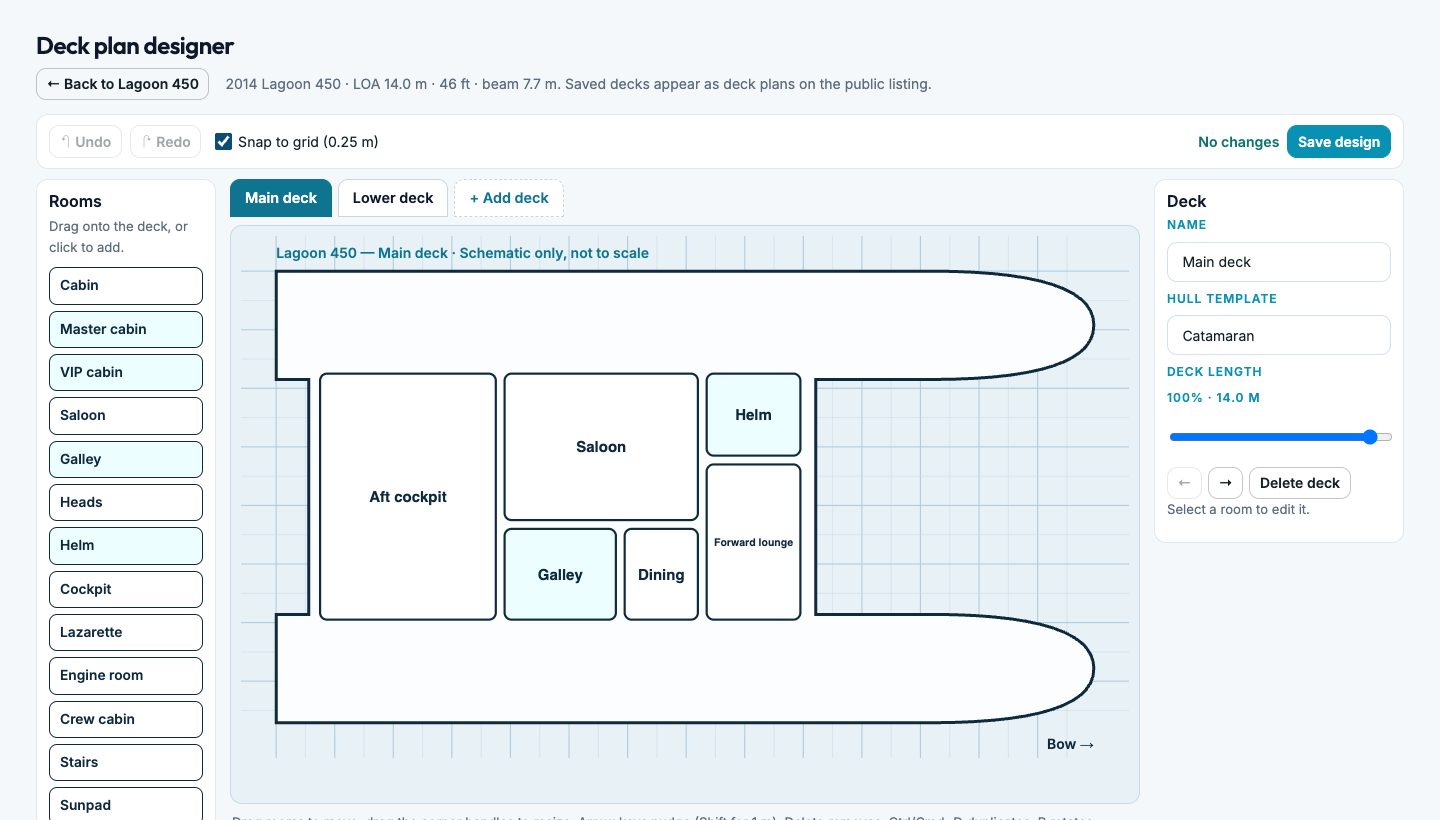Viewport: 1440px width, 820px height.
Task: Select the Helm room on the deck
Action: tap(753, 415)
